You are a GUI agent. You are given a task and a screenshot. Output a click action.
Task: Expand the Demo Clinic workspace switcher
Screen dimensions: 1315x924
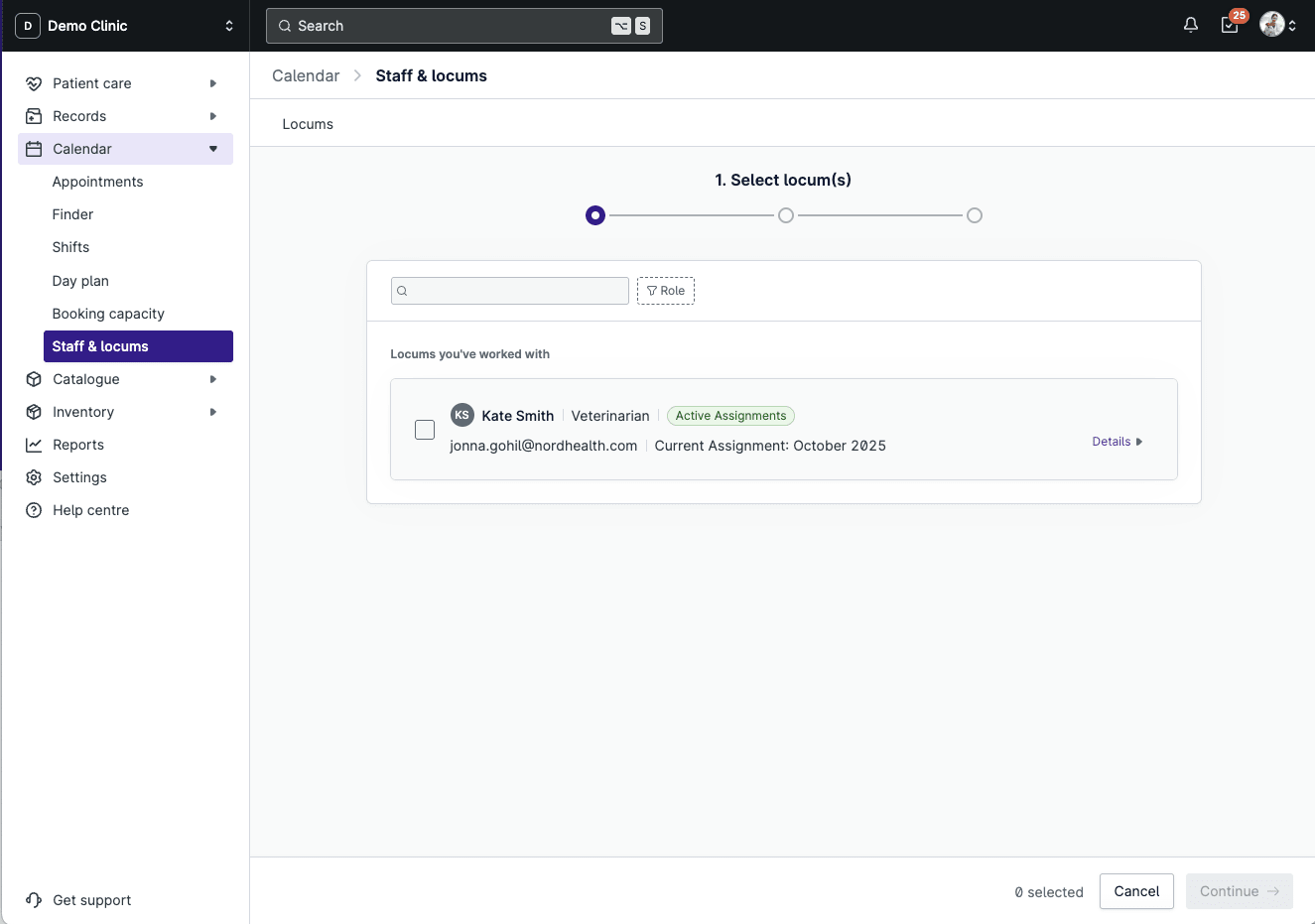pyautogui.click(x=228, y=26)
